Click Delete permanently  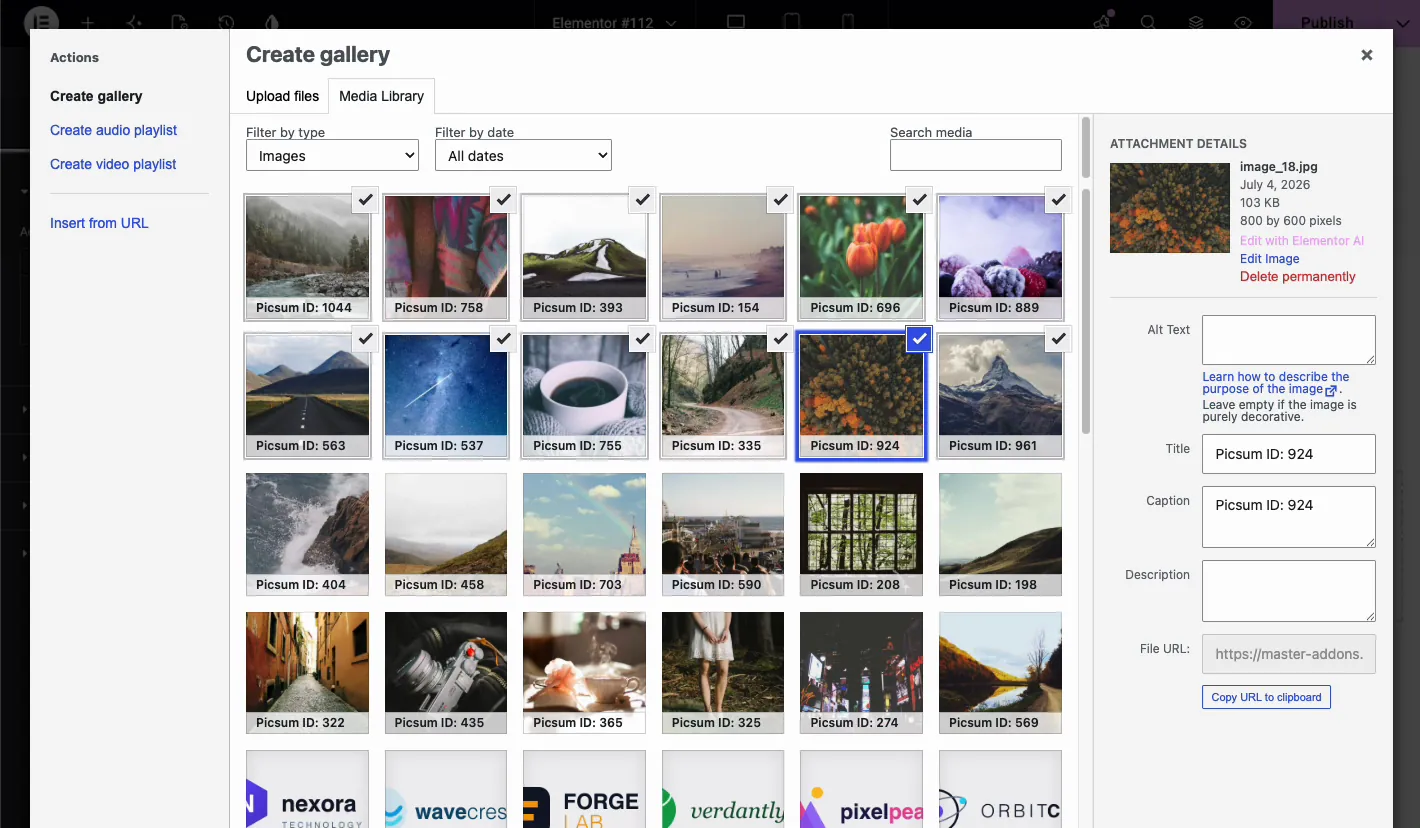(1298, 277)
